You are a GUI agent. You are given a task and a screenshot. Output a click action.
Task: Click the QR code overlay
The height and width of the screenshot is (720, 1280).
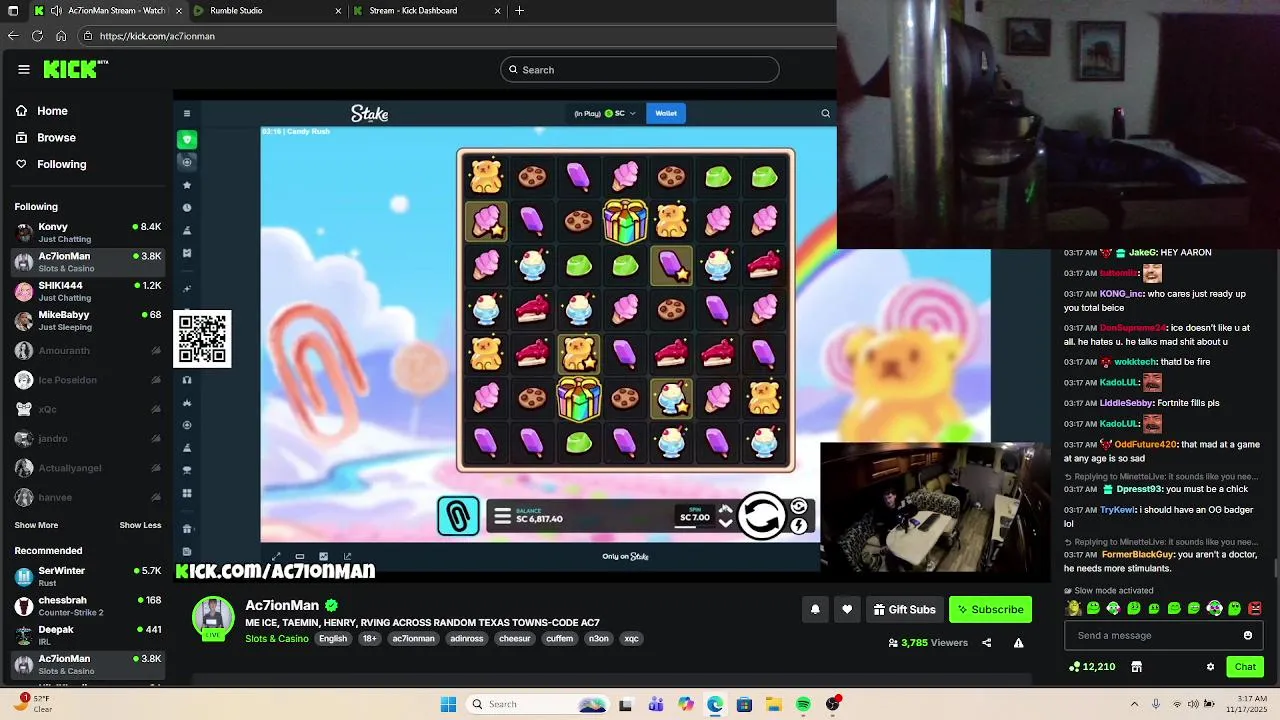[x=202, y=339]
